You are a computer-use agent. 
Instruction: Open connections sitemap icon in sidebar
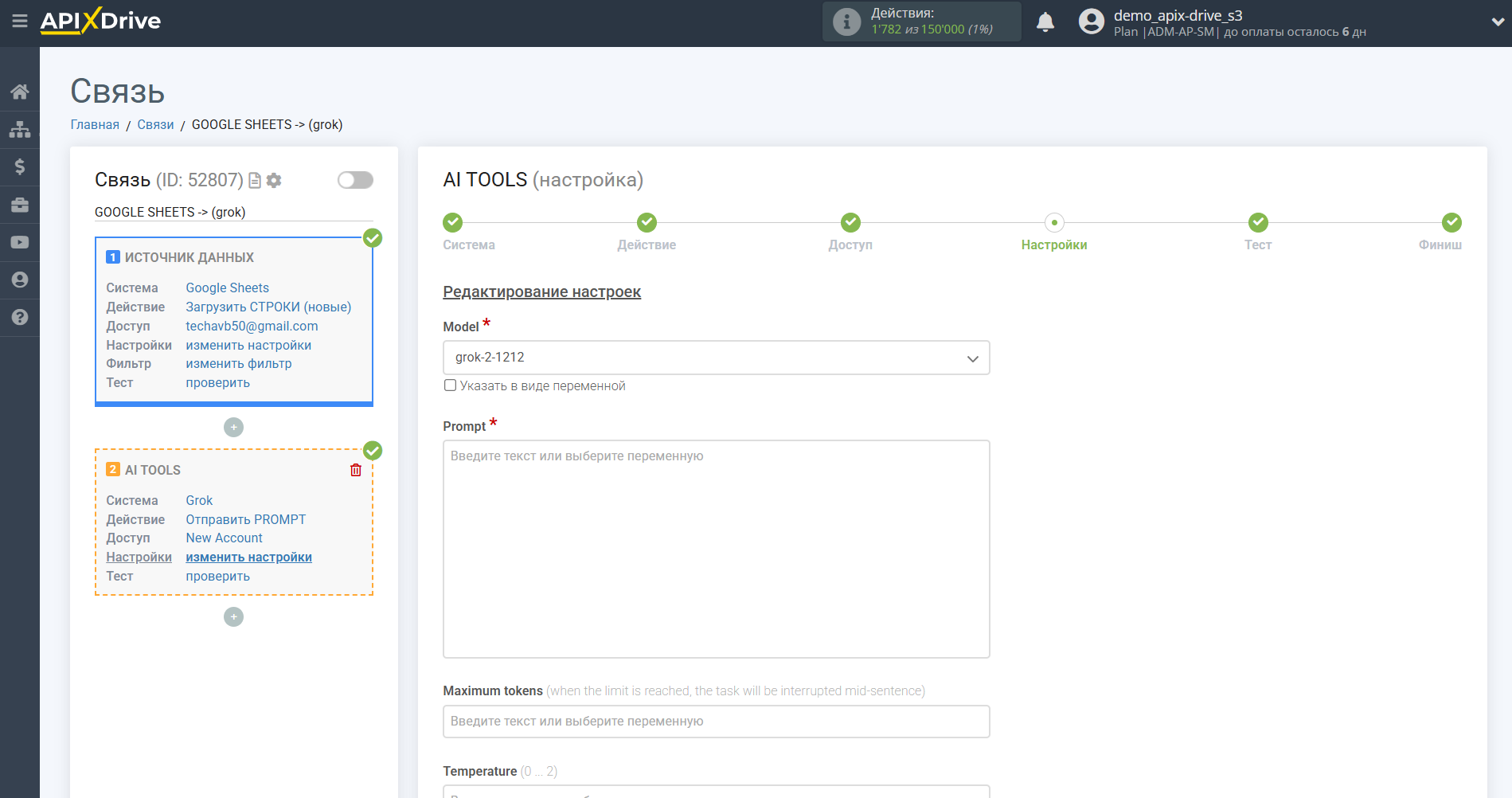[x=20, y=129]
